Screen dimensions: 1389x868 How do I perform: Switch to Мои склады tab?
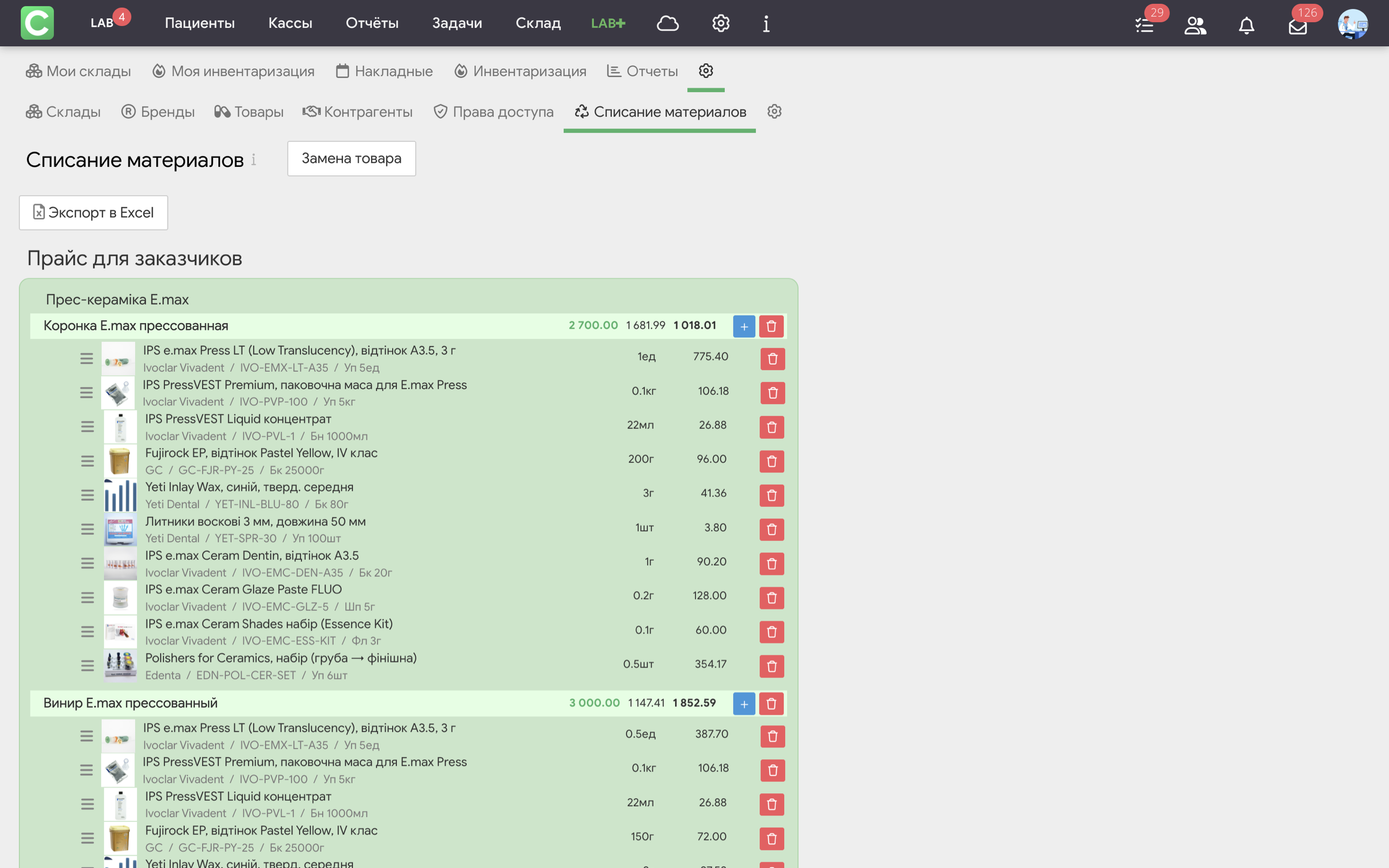point(79,71)
